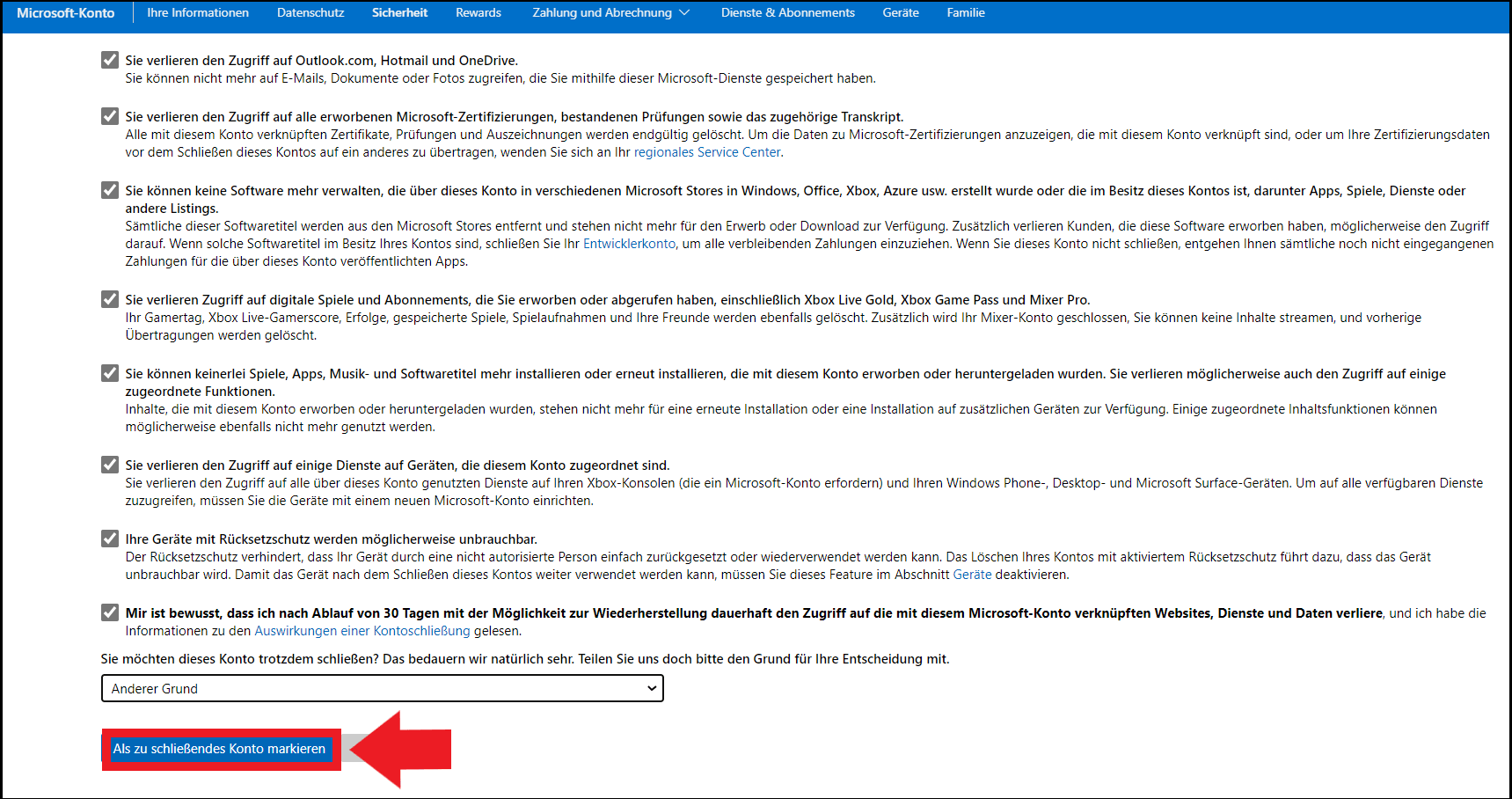Uncheck the Outlook.com, Hotmail and OneDrive checkbox
Image resolution: width=1512 pixels, height=799 pixels.
(x=110, y=60)
